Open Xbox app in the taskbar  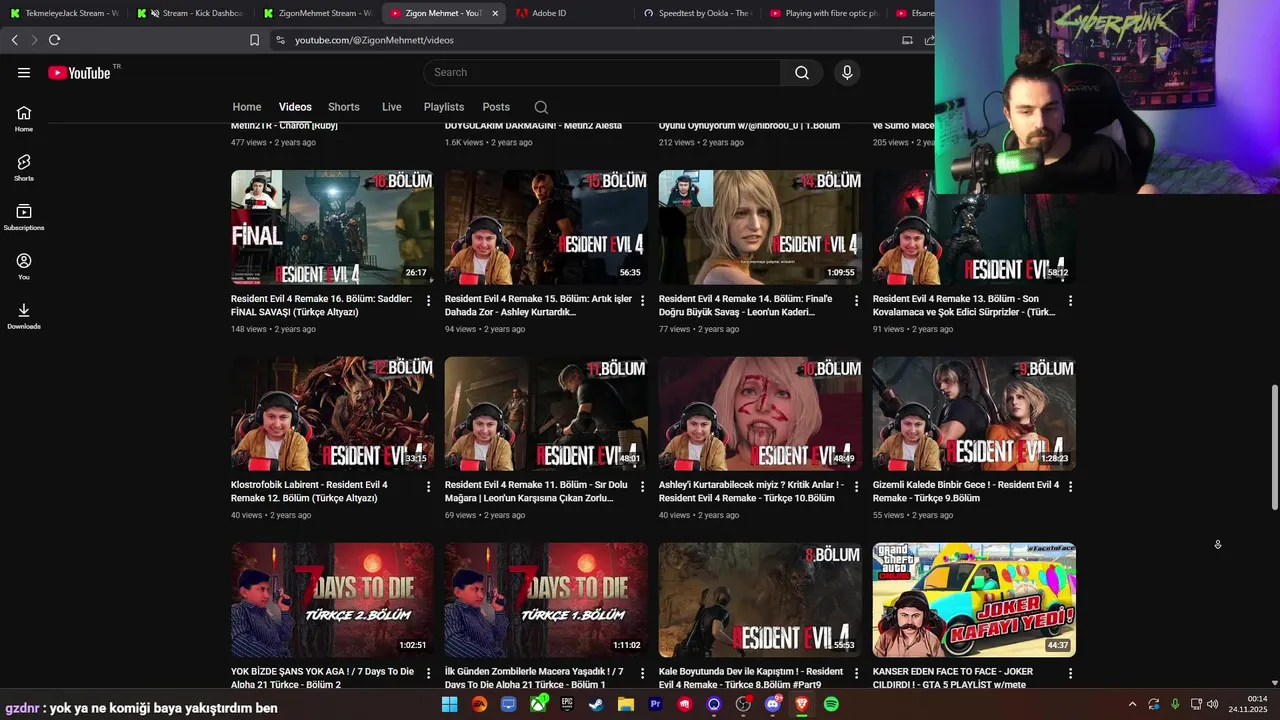(x=538, y=704)
